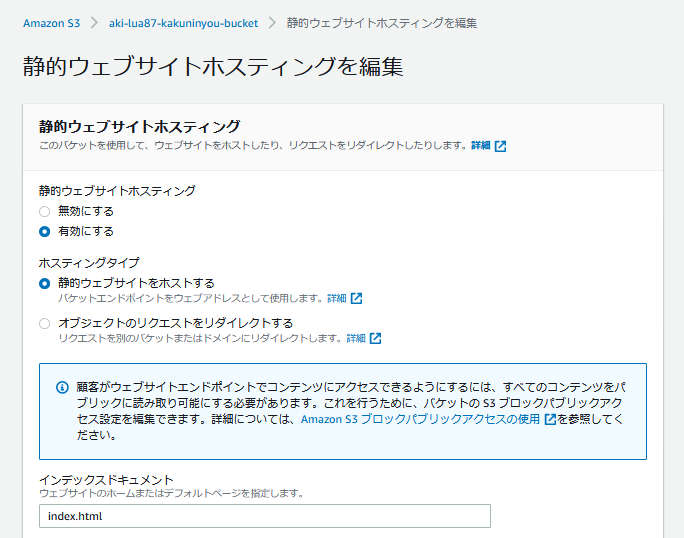Click the ウェブサイトのホームまたはデフォルトページ description text
Viewport: 684px width, 538px height.
[171, 493]
